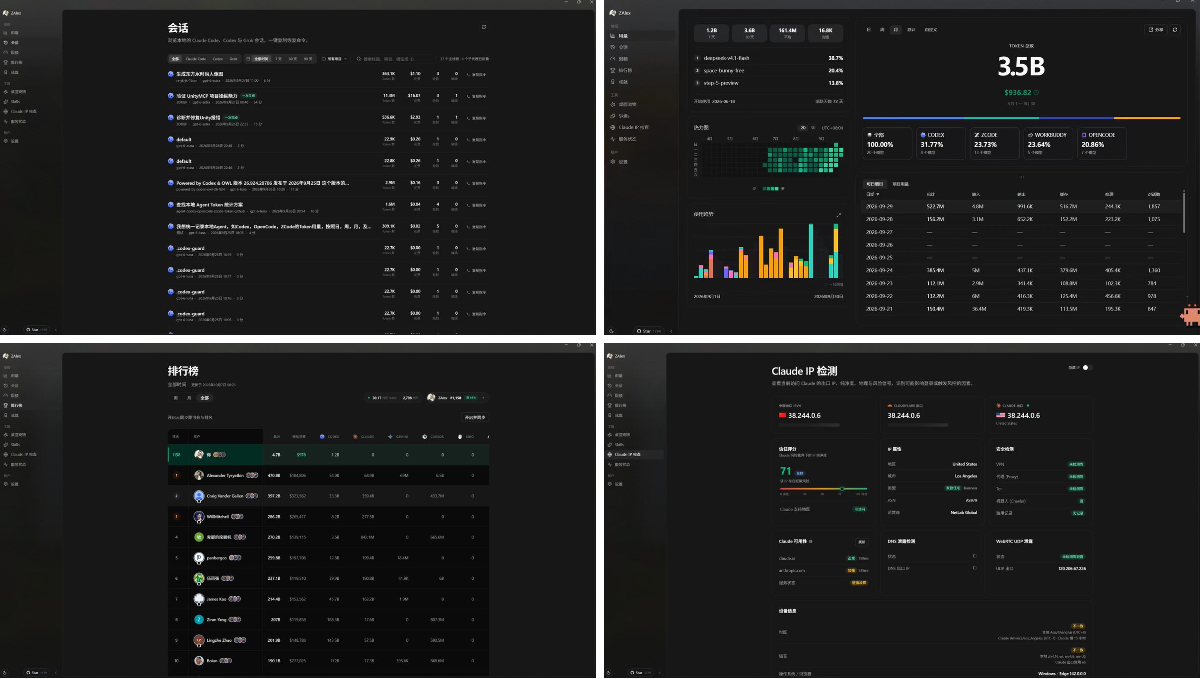Viewport: 1200px width, 679px height.
Task: Toggle the IP hide switch in Claude IP 检测
Action: click(x=1087, y=368)
